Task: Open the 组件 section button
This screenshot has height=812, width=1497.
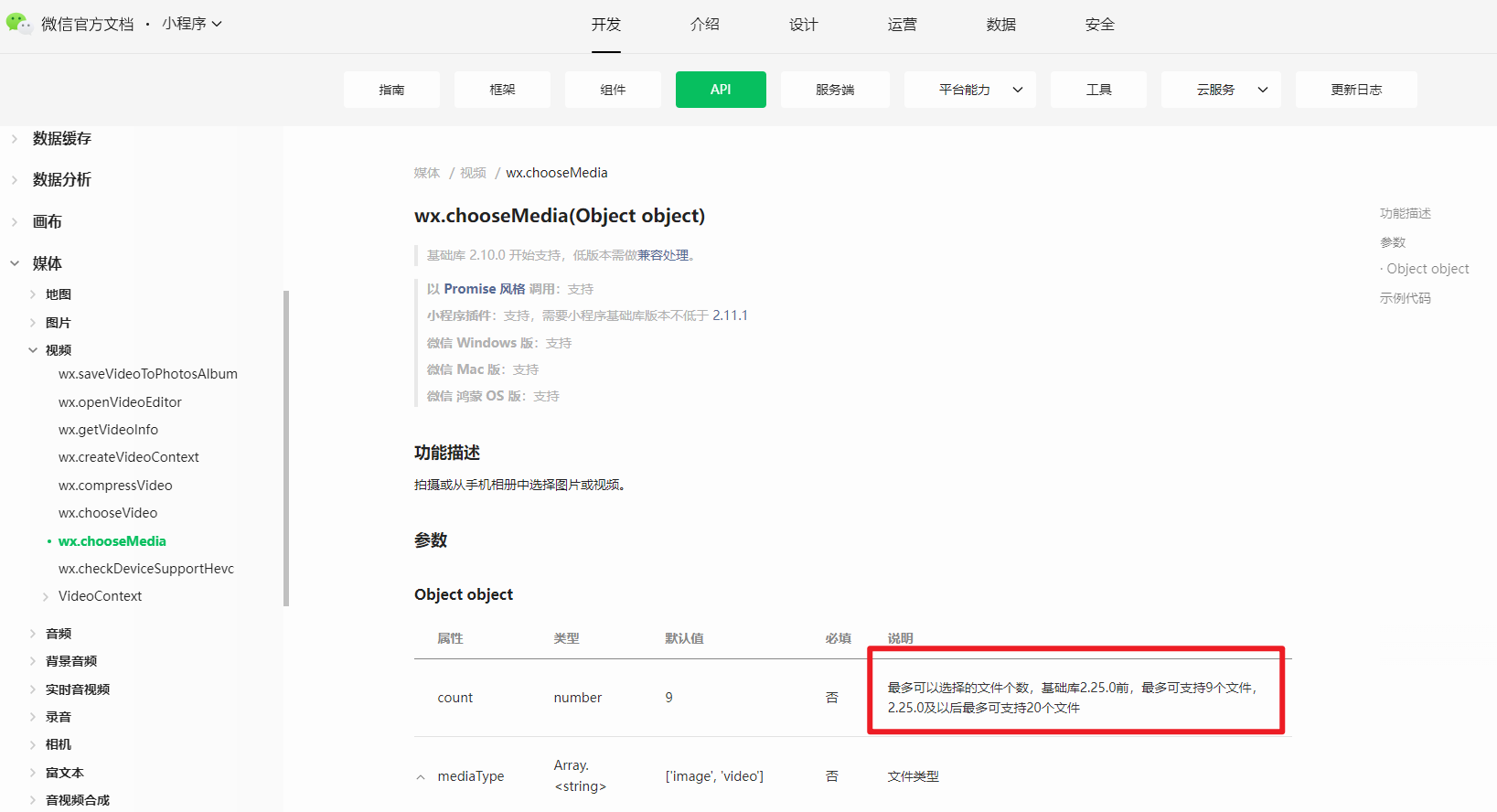Action: pos(613,90)
